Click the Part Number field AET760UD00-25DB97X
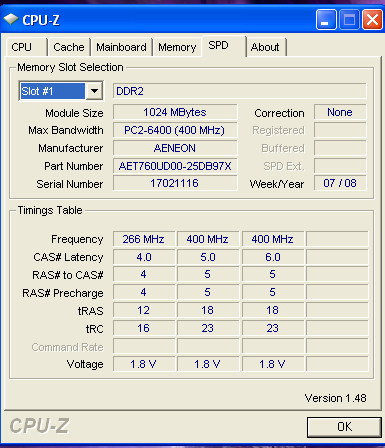The image size is (385, 448). coord(175,166)
